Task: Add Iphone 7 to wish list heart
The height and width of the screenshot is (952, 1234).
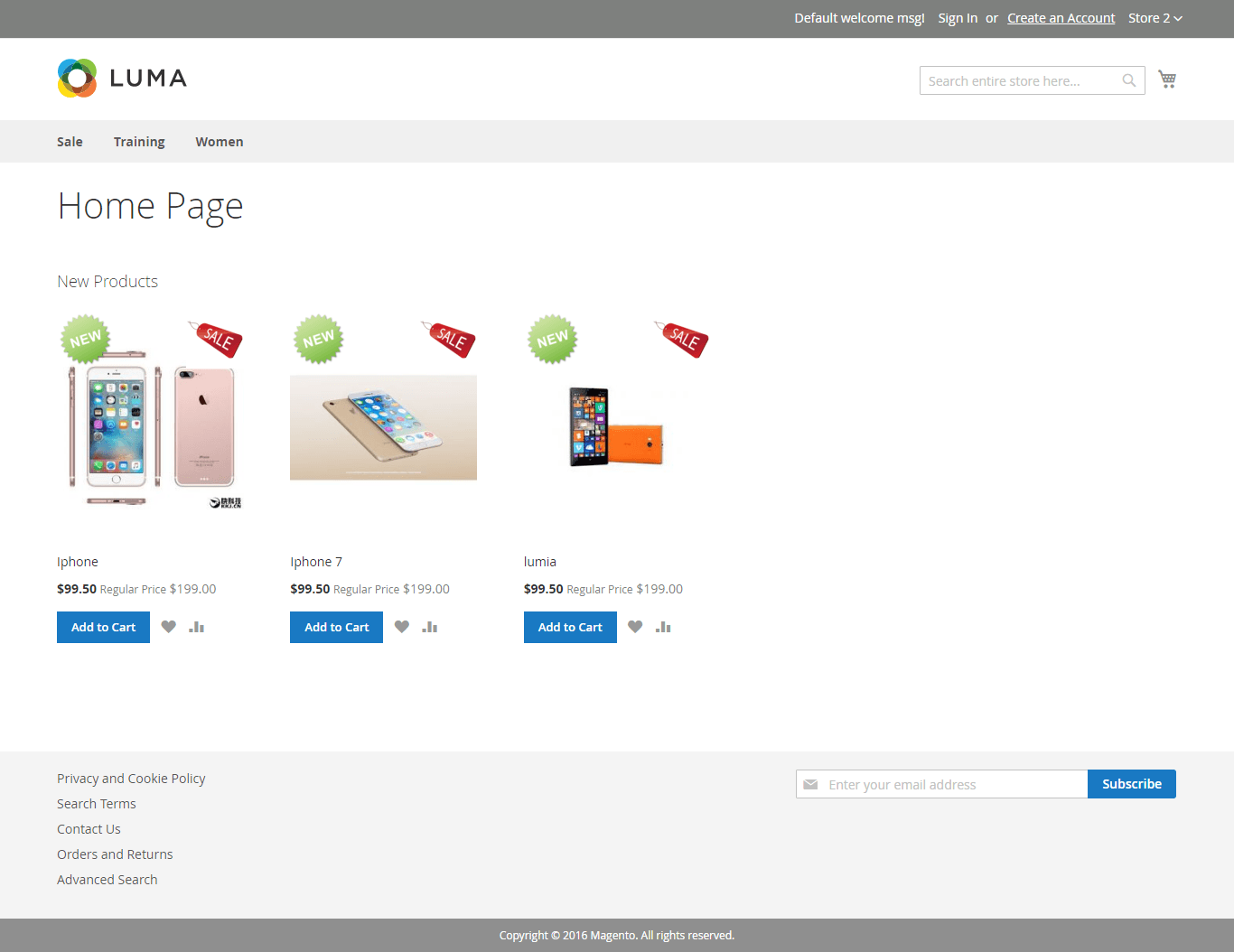Action: tap(402, 627)
